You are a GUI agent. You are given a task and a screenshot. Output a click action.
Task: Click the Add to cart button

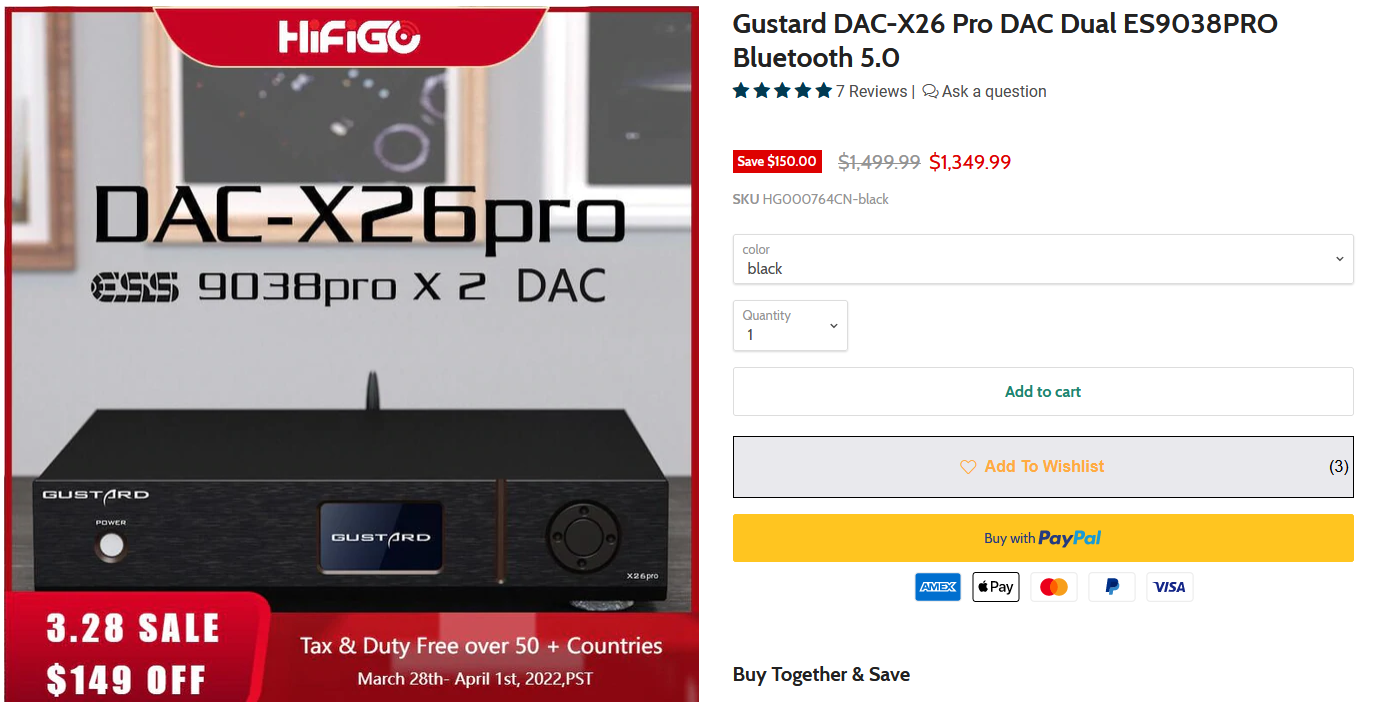coord(1043,391)
